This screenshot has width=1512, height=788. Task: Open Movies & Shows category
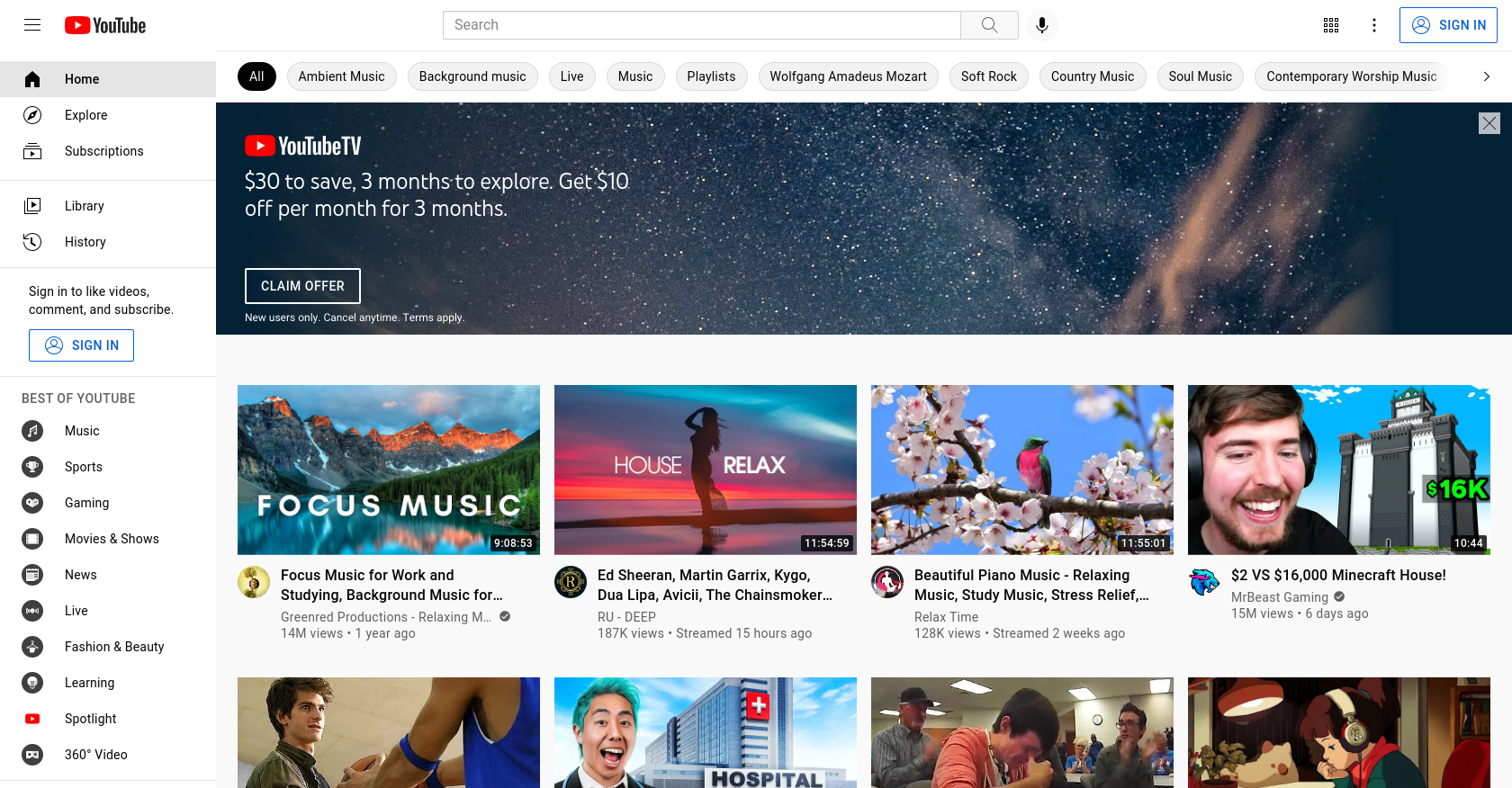point(108,539)
